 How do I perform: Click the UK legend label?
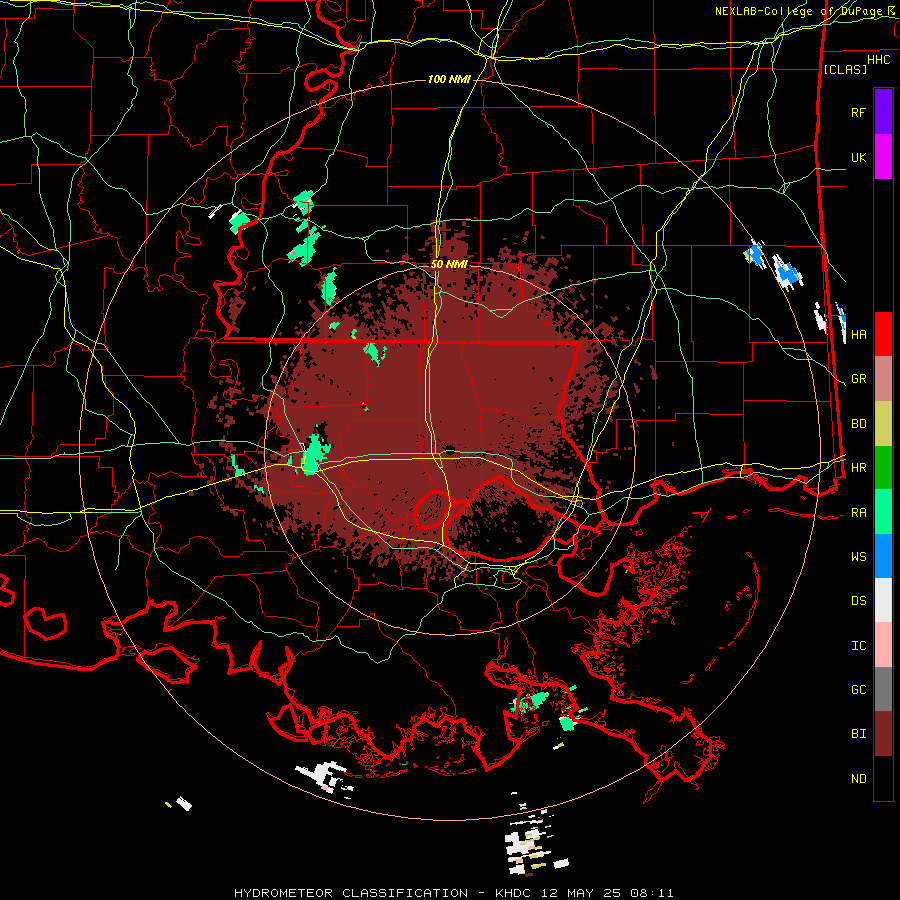(858, 157)
